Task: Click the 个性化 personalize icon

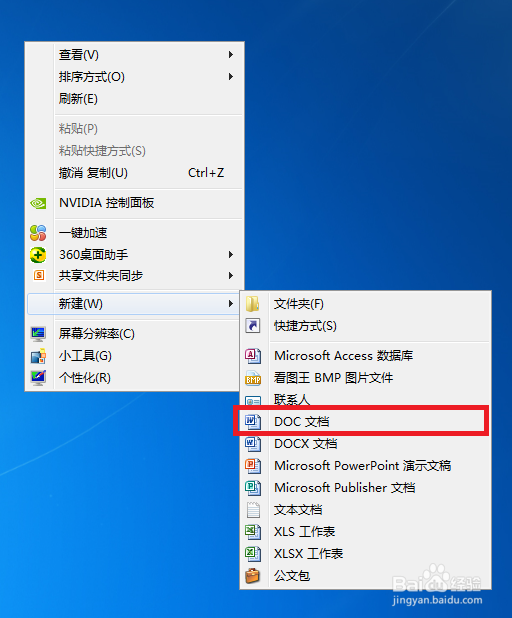Action: click(x=38, y=378)
